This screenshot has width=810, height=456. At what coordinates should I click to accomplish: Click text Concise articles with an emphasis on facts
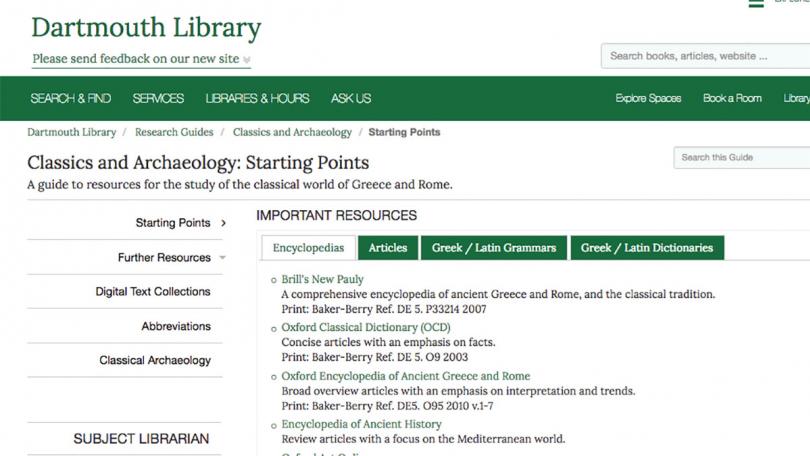pyautogui.click(x=388, y=342)
